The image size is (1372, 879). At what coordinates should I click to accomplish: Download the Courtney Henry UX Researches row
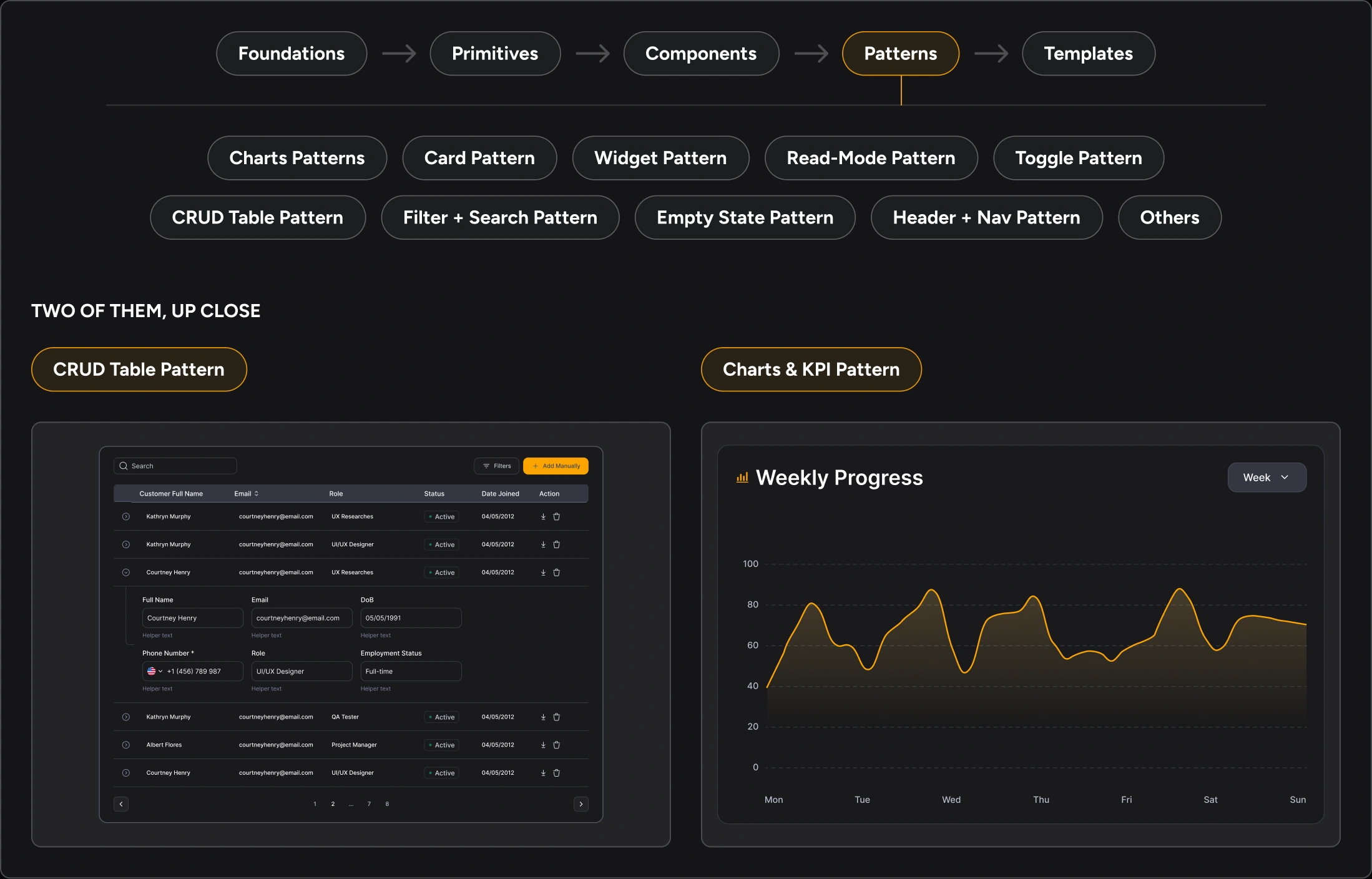(543, 572)
